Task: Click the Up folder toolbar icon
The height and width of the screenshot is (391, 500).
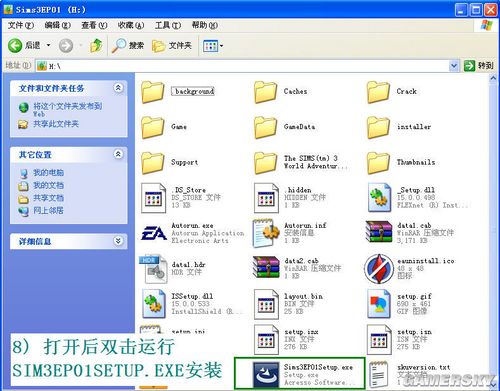Action: click(96, 45)
